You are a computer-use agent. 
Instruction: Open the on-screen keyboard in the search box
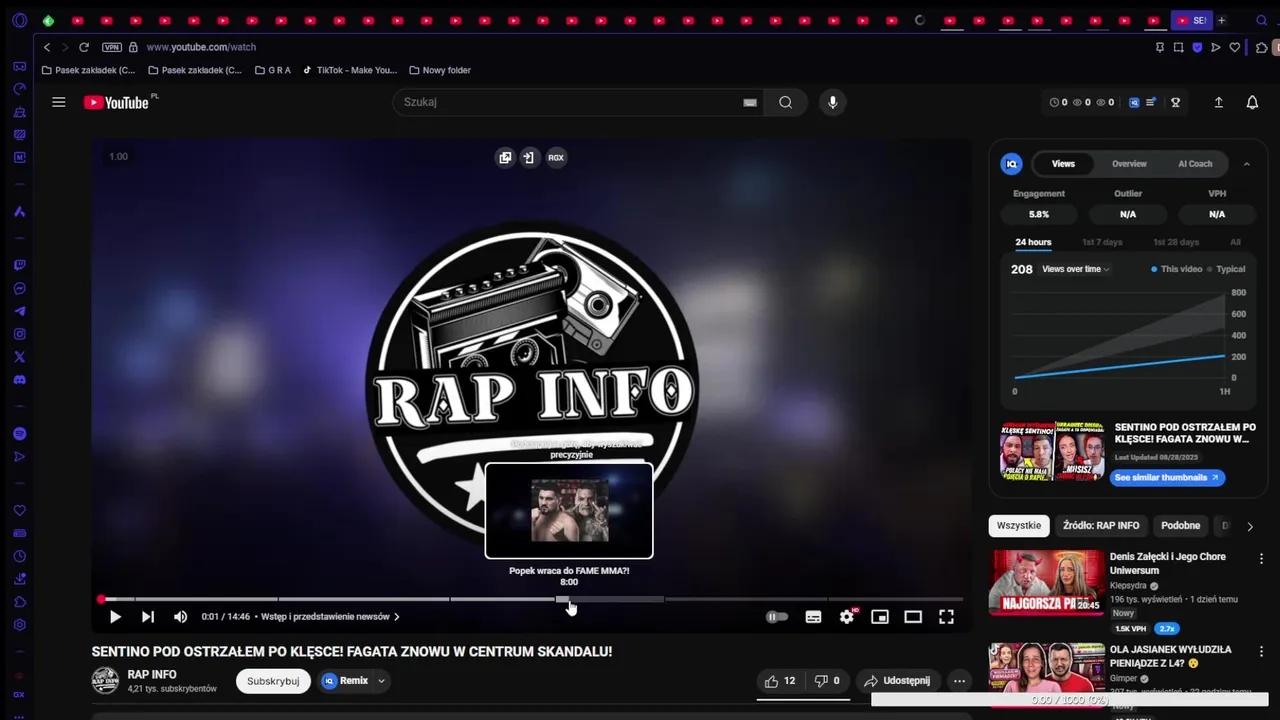(750, 102)
